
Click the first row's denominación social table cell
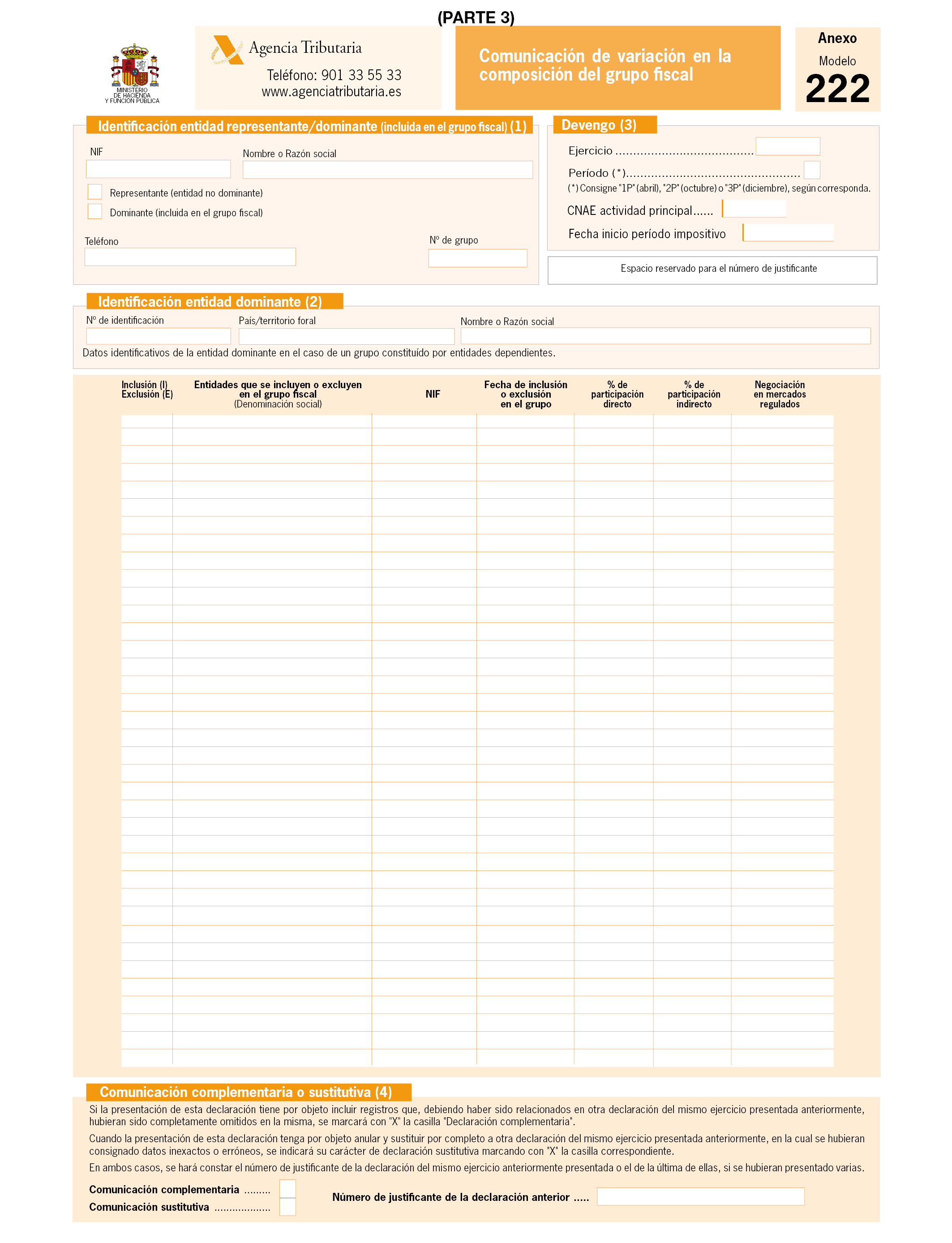[x=272, y=421]
